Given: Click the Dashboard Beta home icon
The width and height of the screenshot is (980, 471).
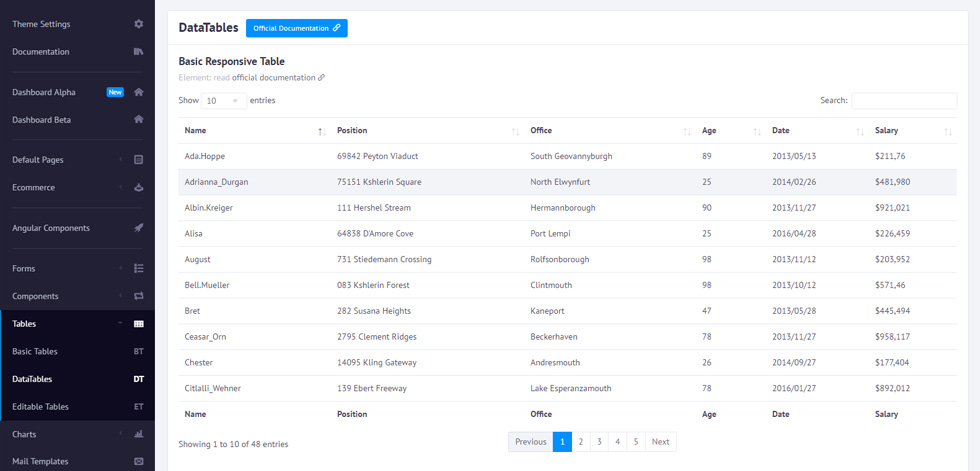Looking at the screenshot, I should click(x=139, y=119).
